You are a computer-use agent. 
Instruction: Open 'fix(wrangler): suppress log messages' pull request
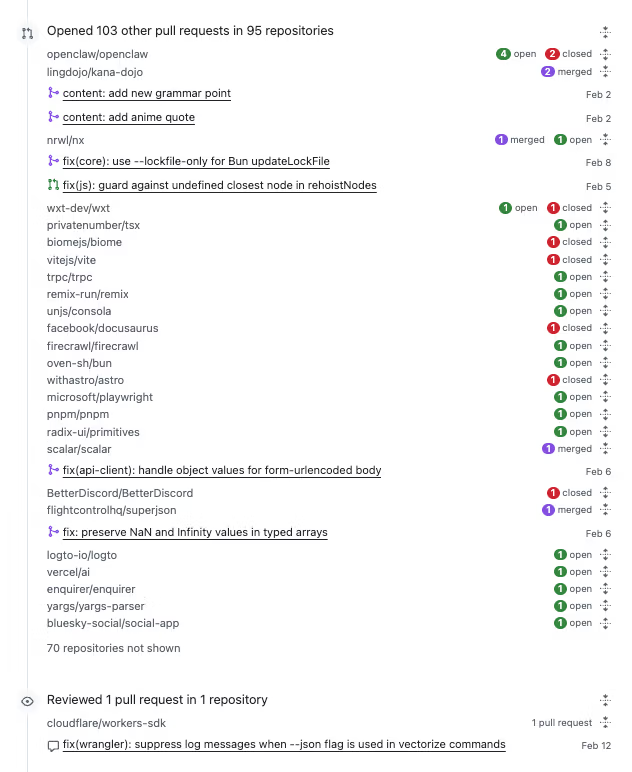284,745
